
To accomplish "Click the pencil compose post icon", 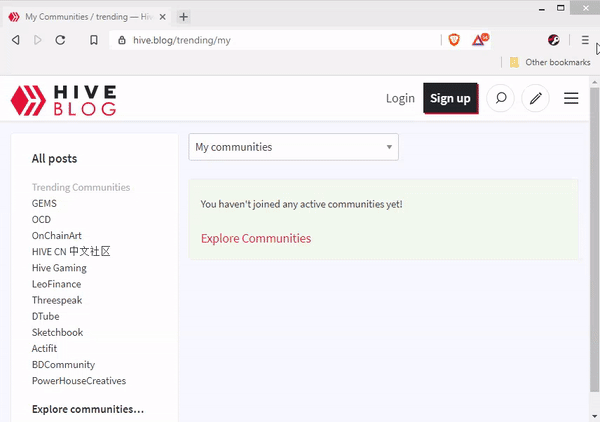I will tap(536, 98).
